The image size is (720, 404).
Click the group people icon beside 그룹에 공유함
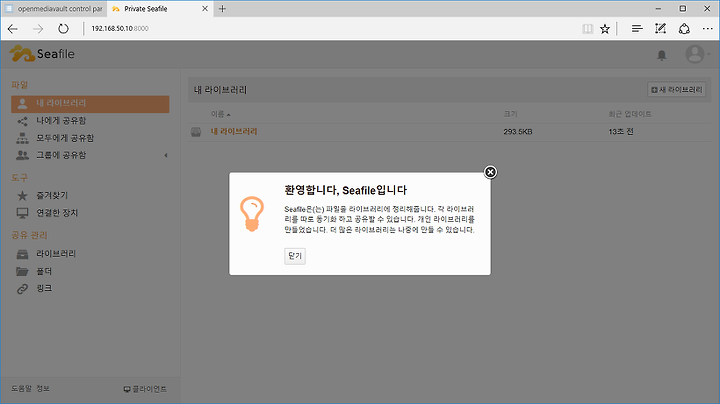tap(22, 155)
